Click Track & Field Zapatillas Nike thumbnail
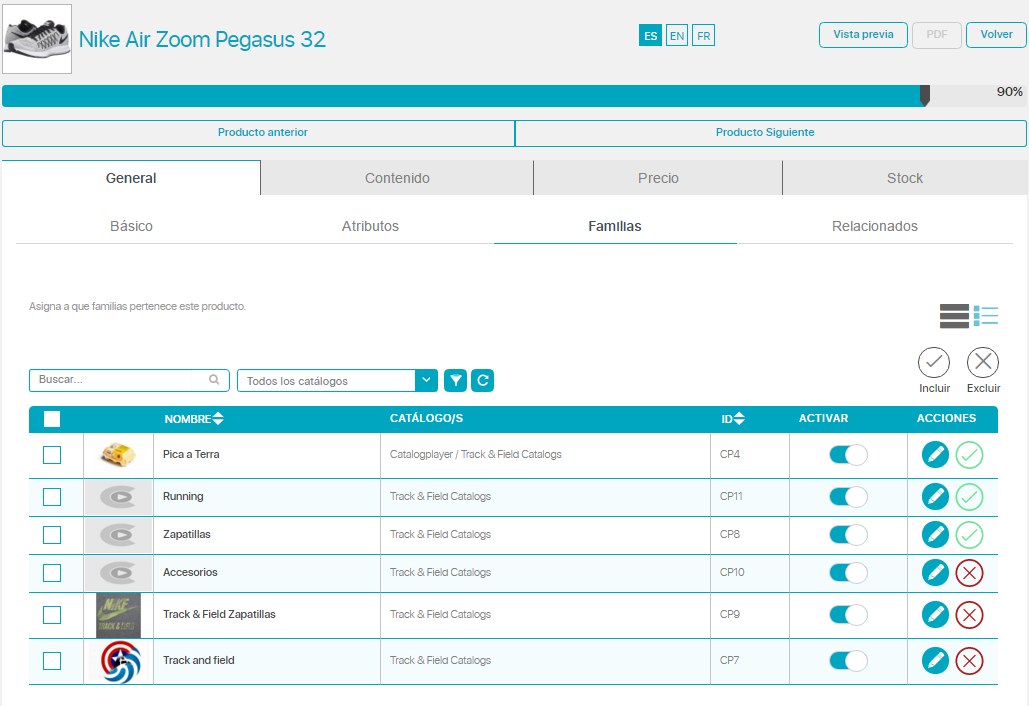The height and width of the screenshot is (706, 1029). pos(119,615)
